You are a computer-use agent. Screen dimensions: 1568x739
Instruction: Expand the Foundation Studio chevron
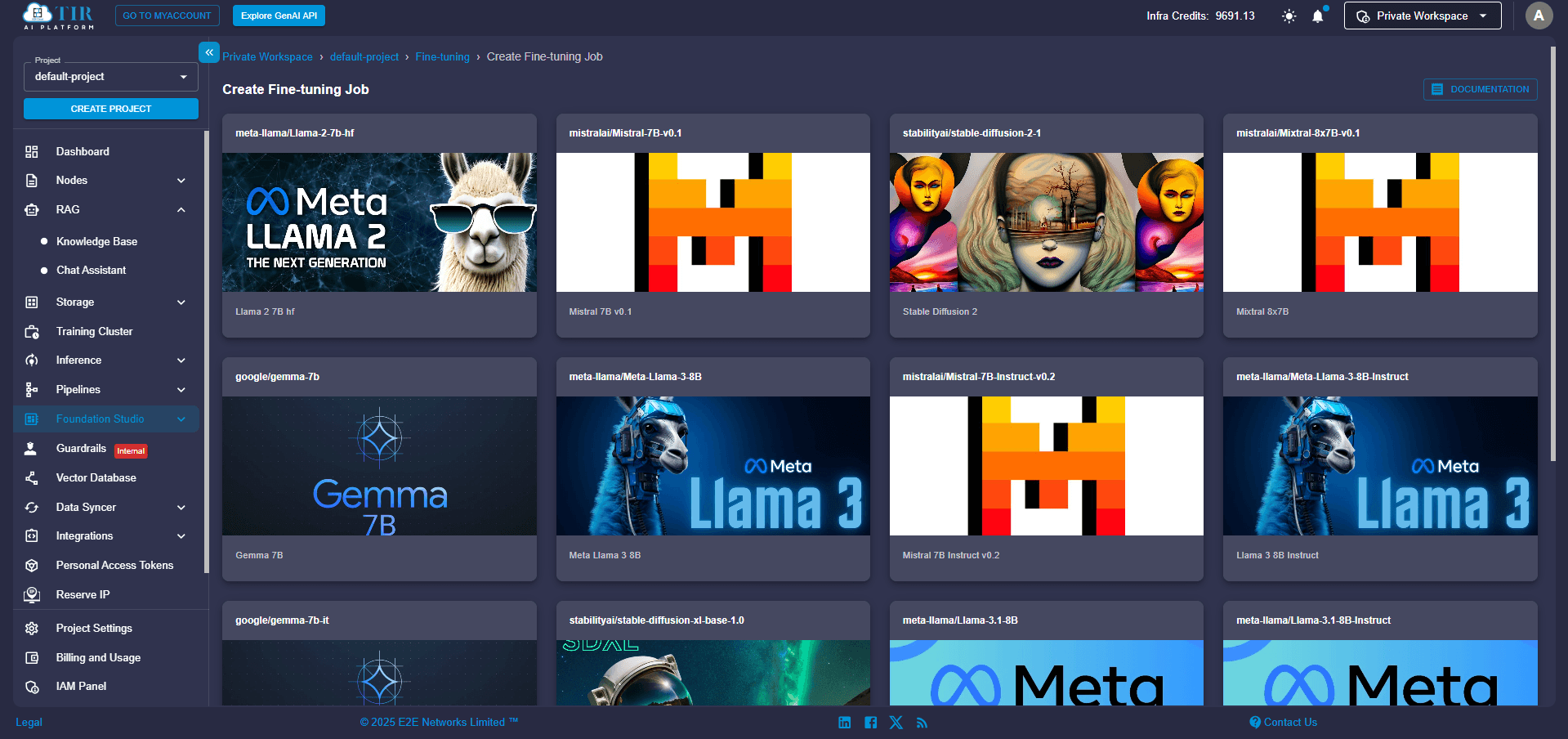click(x=181, y=419)
